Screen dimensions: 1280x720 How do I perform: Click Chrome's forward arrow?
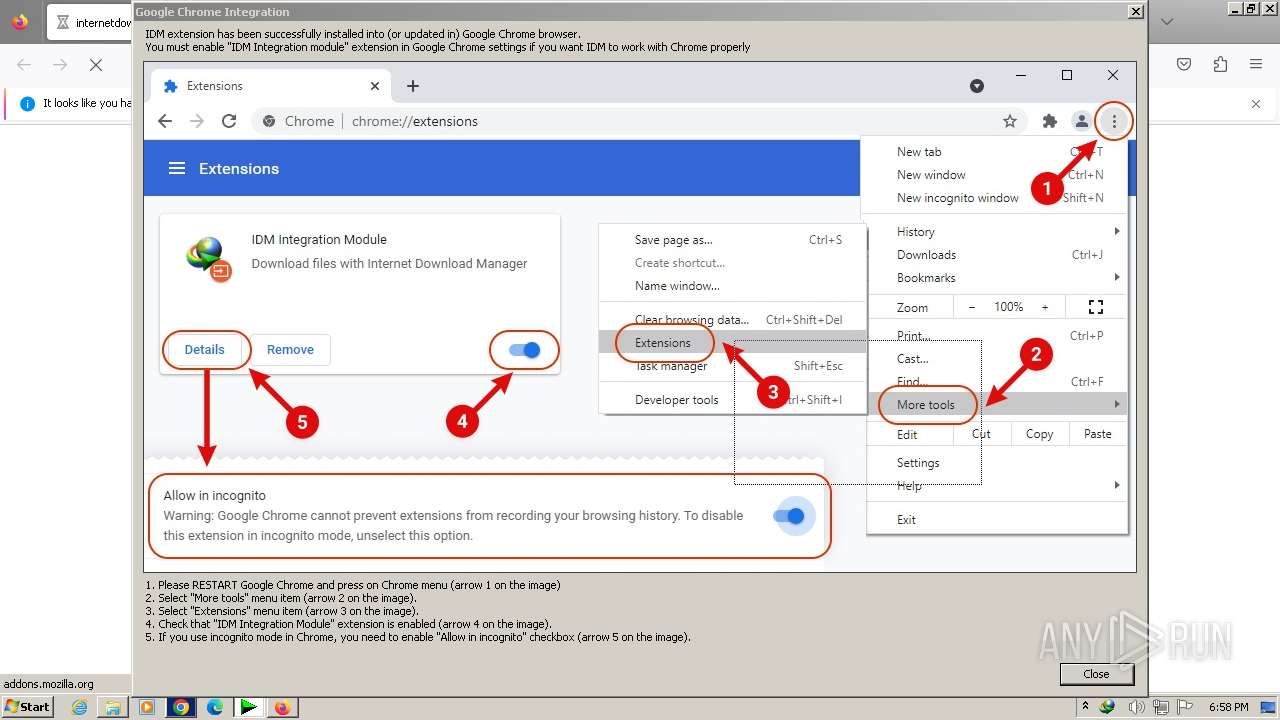197,121
